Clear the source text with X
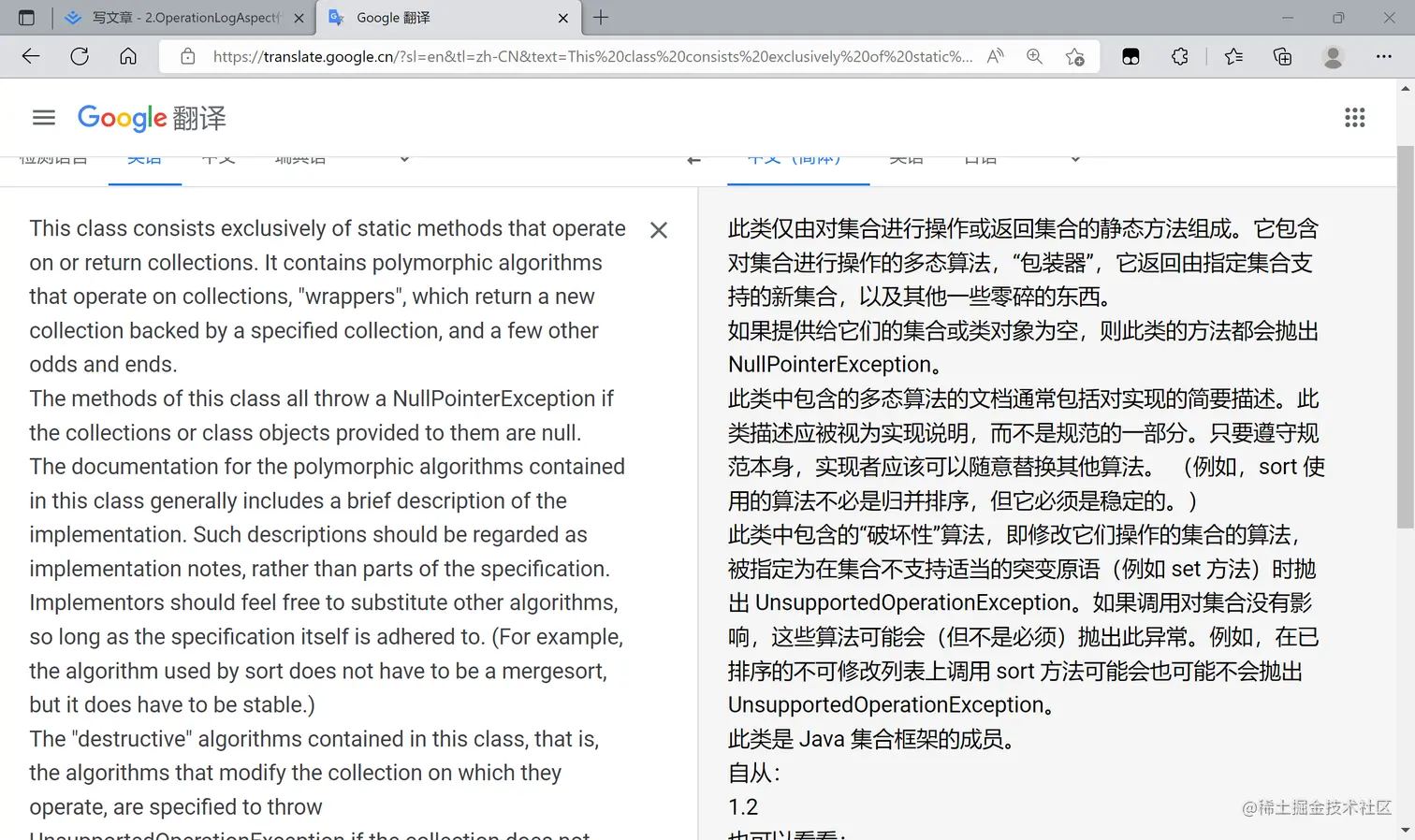Viewport: 1415px width, 840px height. [659, 230]
